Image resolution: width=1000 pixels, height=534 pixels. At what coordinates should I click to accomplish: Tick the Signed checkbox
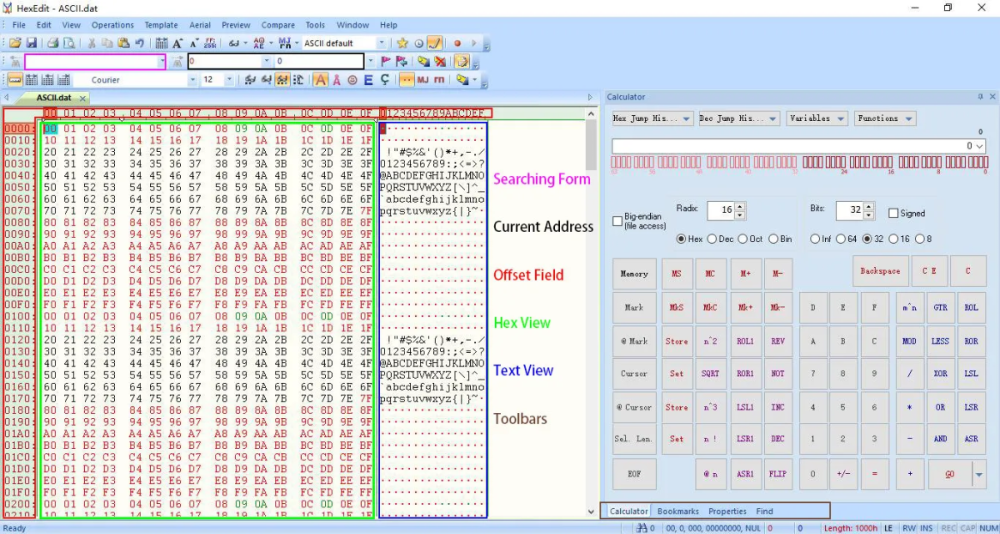893,213
